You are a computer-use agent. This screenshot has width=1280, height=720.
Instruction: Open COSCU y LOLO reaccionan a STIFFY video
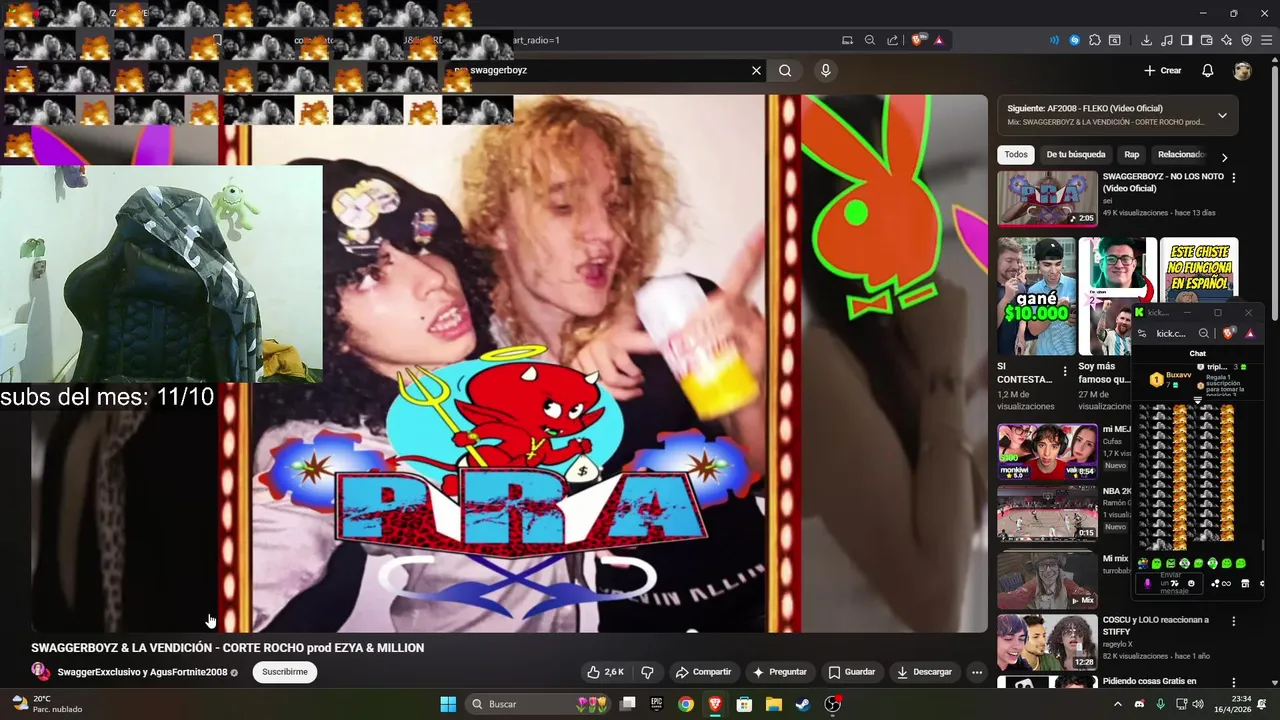pyautogui.click(x=1046, y=642)
